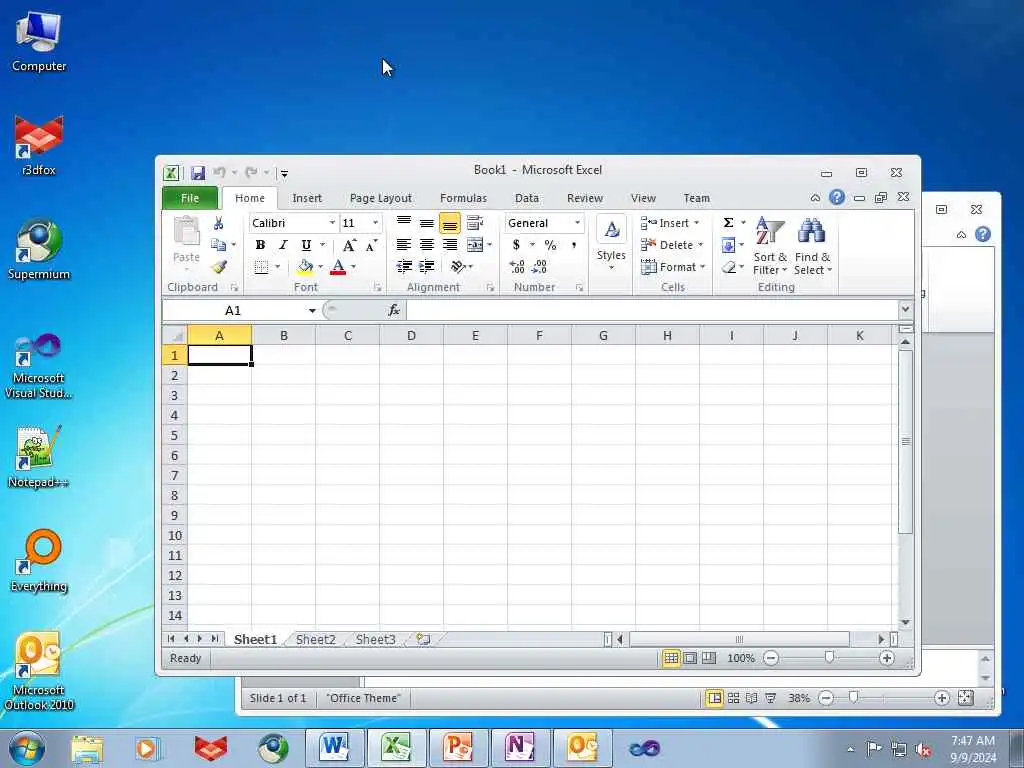The height and width of the screenshot is (768, 1024).
Task: Open the File tab
Action: coord(190,198)
